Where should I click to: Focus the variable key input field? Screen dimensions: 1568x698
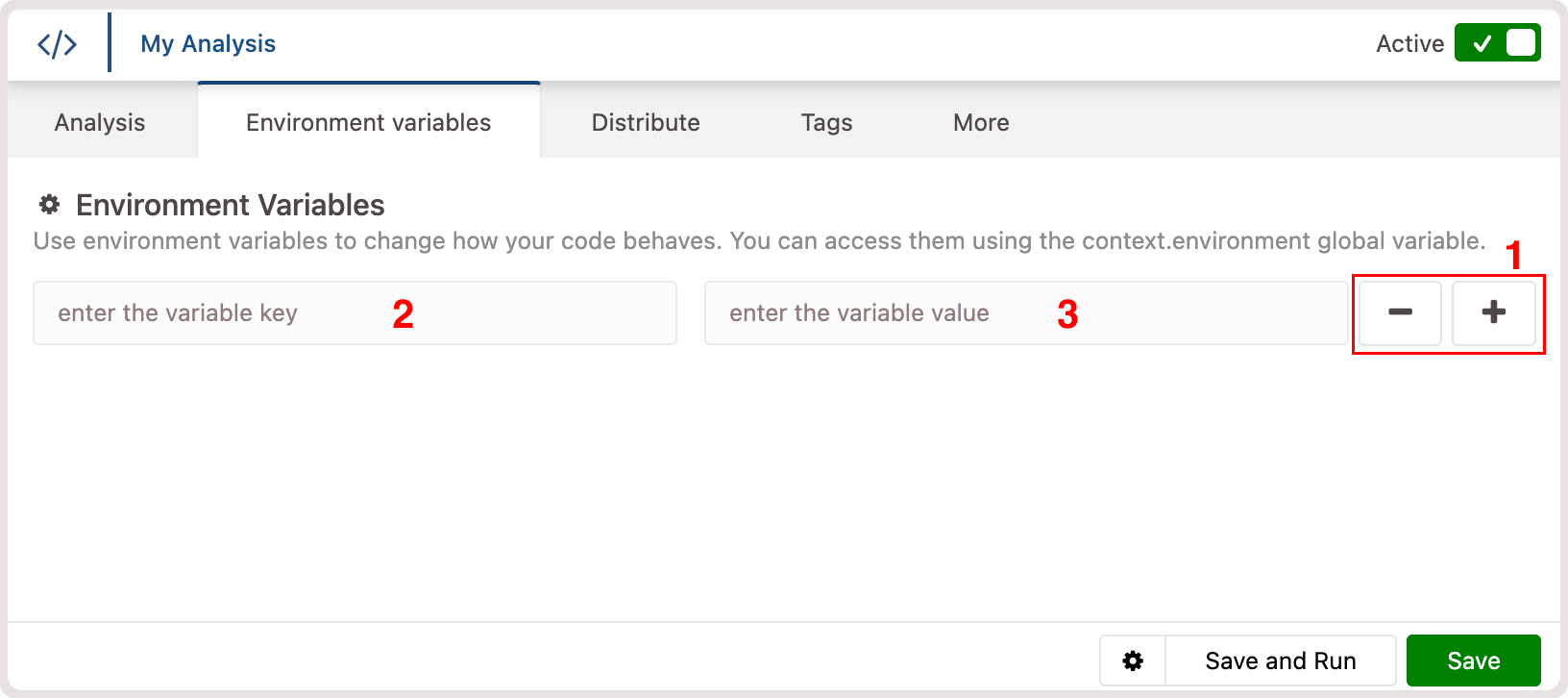tap(355, 312)
